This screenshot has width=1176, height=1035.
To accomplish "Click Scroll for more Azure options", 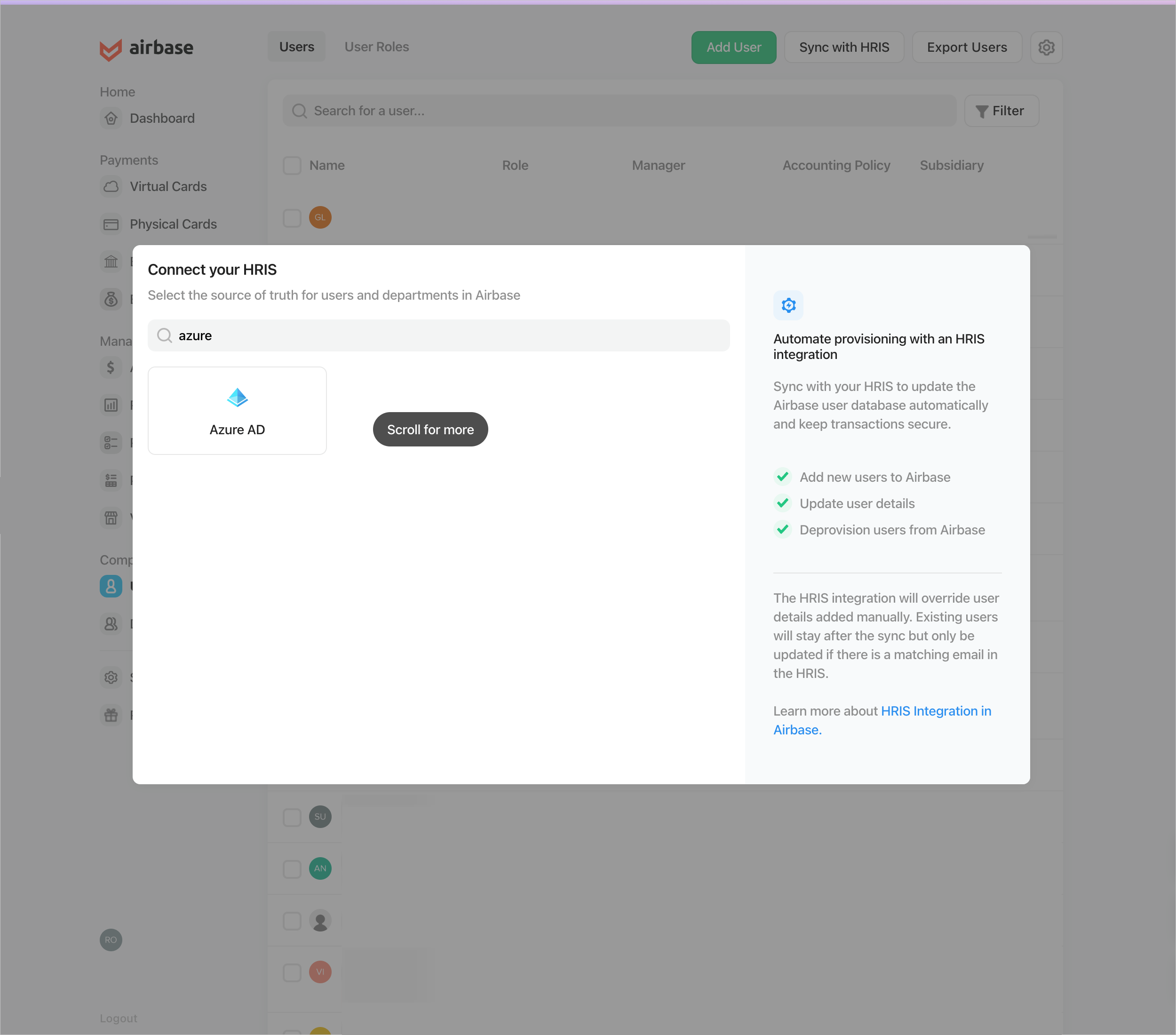I will coord(431,429).
